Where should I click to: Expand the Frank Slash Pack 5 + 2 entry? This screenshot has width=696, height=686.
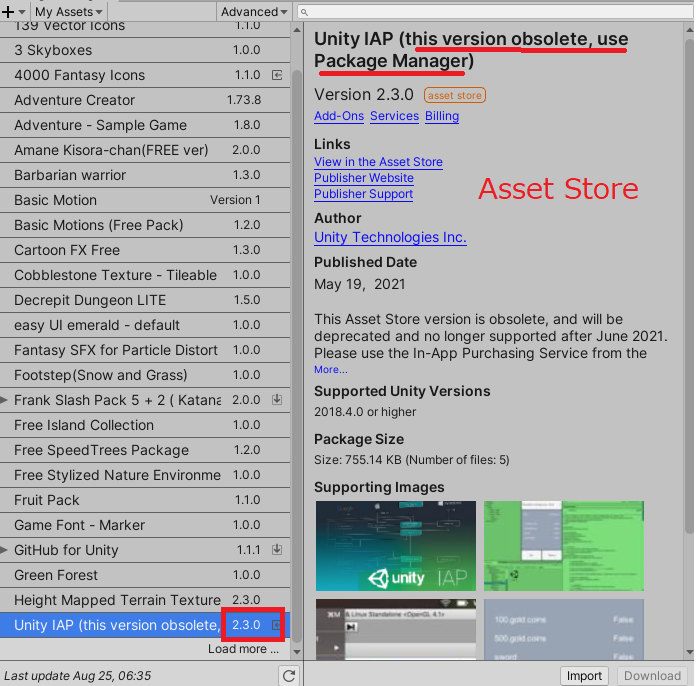coord(4,400)
